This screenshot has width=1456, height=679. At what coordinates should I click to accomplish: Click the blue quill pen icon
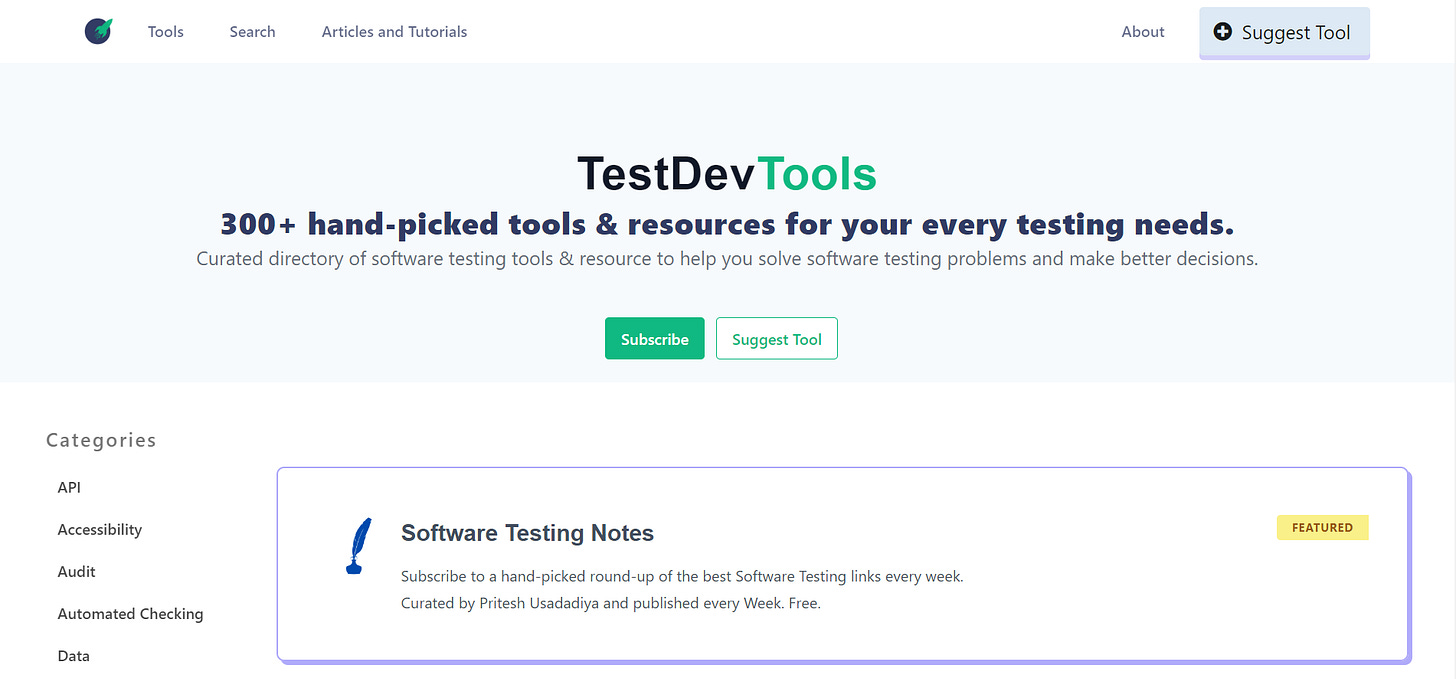[x=357, y=546]
